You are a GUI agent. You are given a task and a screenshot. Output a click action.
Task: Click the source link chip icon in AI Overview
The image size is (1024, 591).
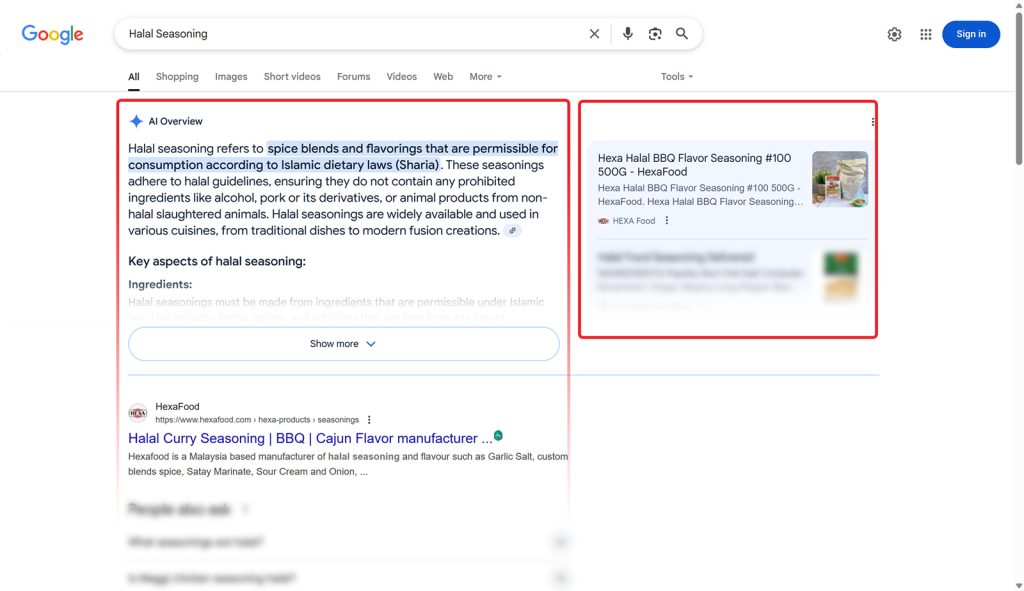513,231
